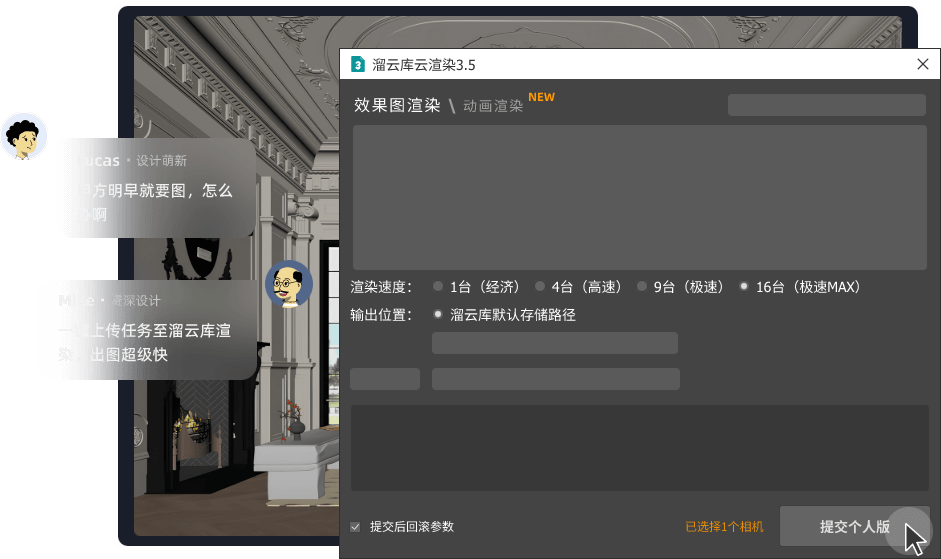Select 溜云库默认存储路径 output option

click(438, 315)
